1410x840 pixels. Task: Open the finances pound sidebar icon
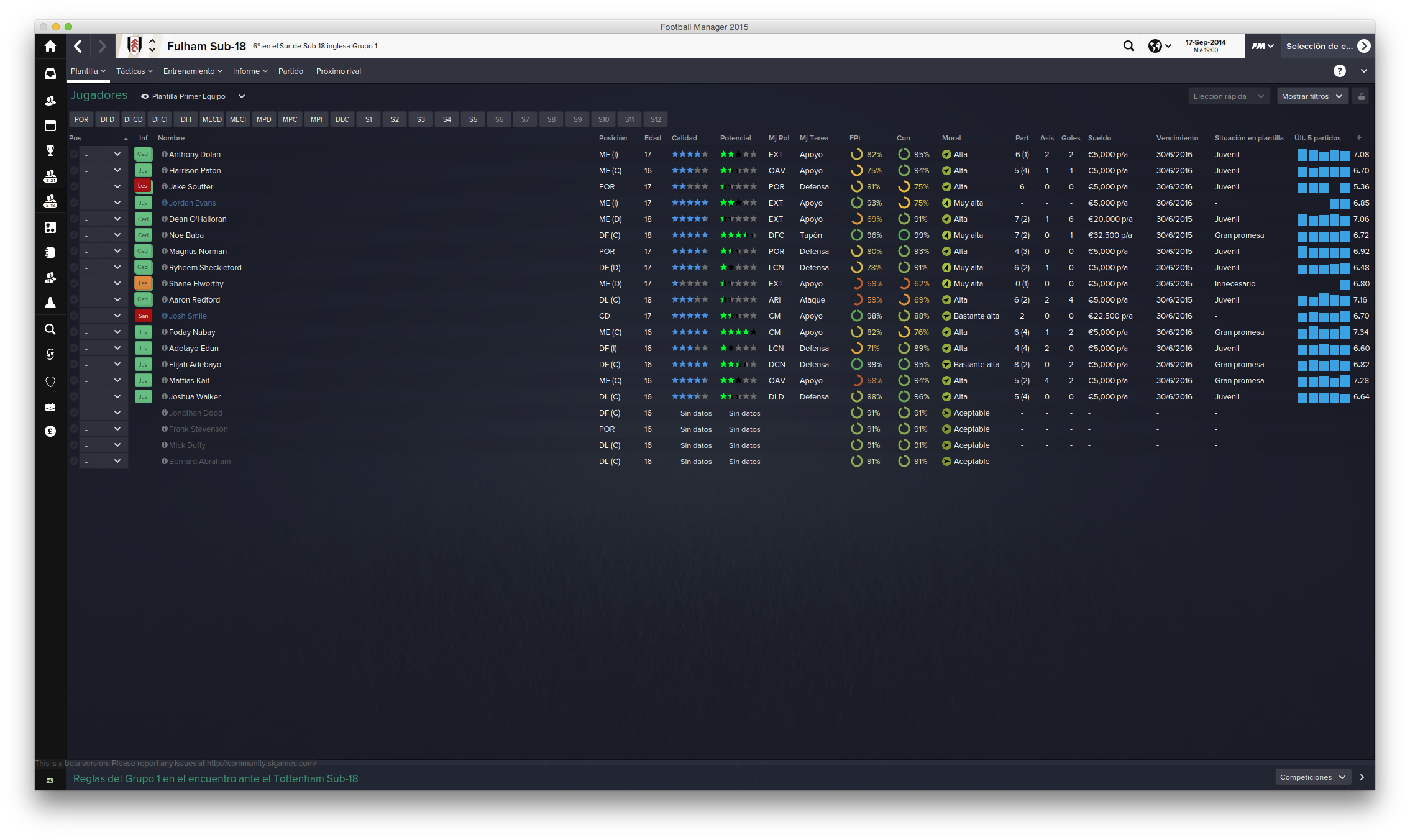pos(50,431)
